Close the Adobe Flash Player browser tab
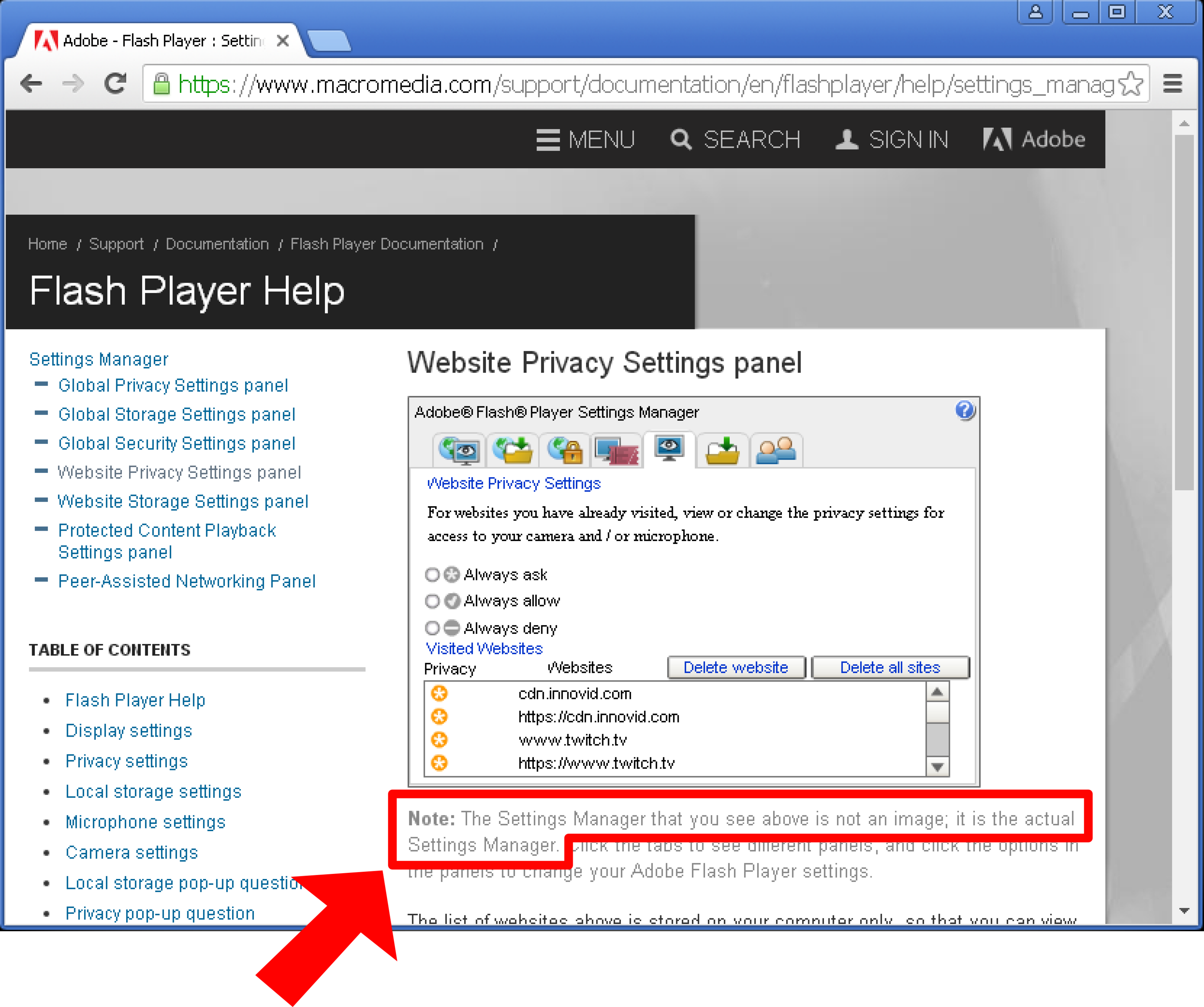Image resolution: width=1204 pixels, height=1007 pixels. [x=283, y=41]
